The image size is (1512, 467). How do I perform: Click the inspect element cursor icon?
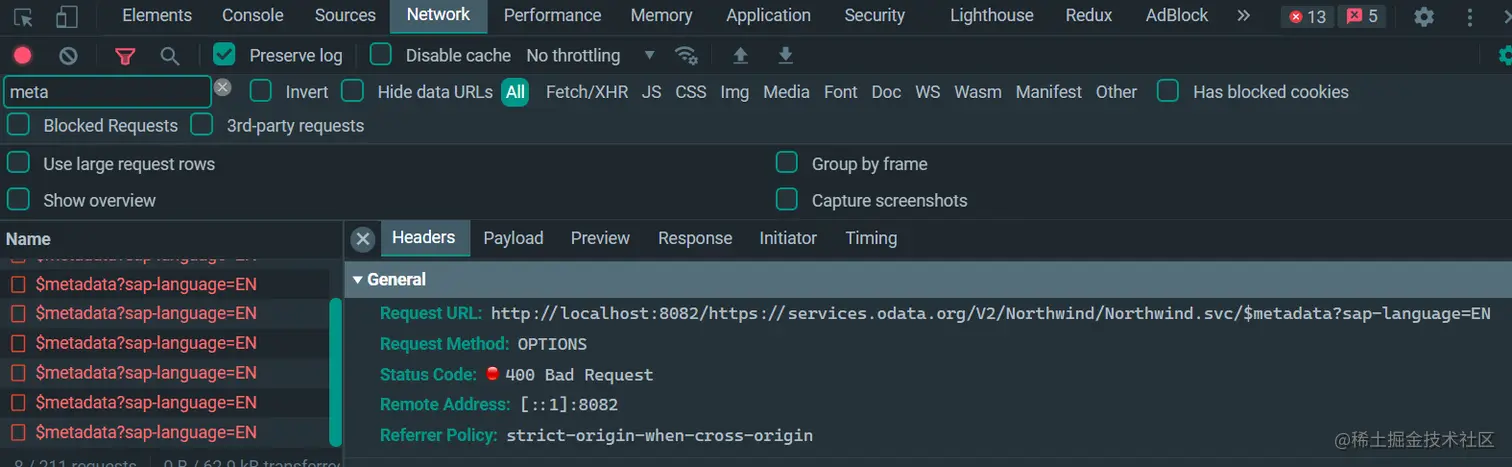click(x=23, y=17)
